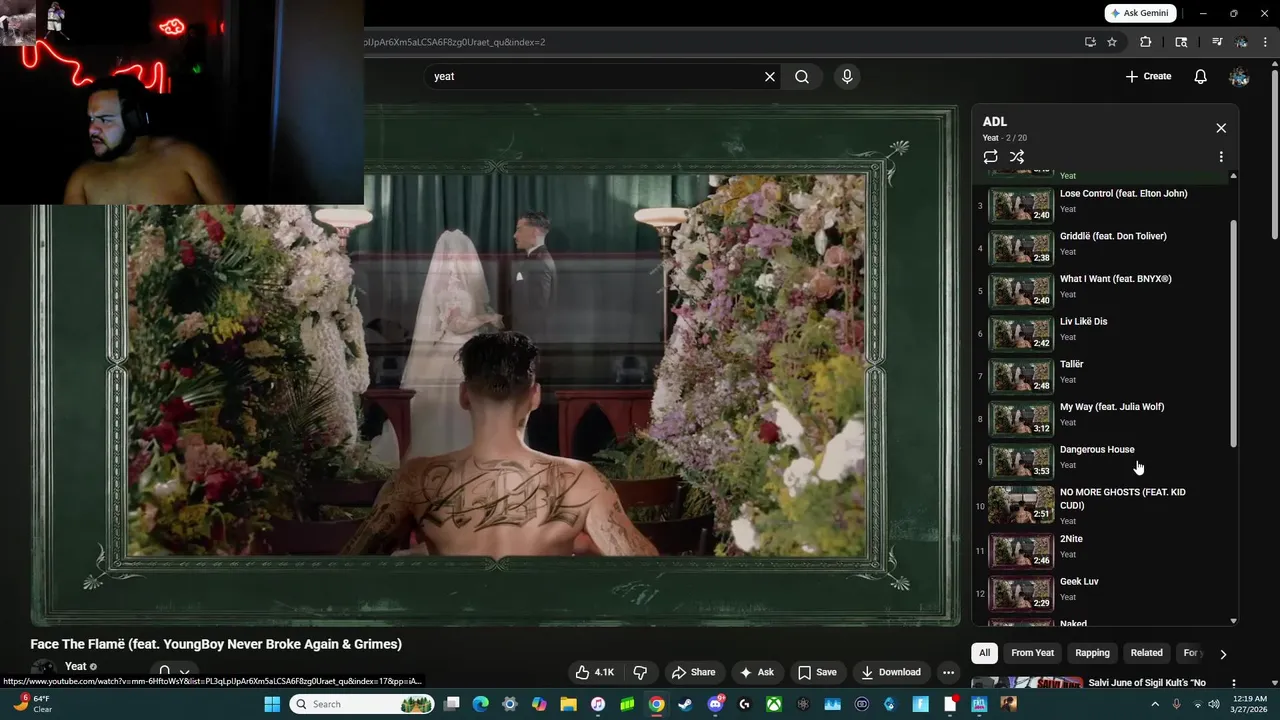Open the ADL playlist options menu
Screen dimensions: 1280x720
coord(1221,157)
